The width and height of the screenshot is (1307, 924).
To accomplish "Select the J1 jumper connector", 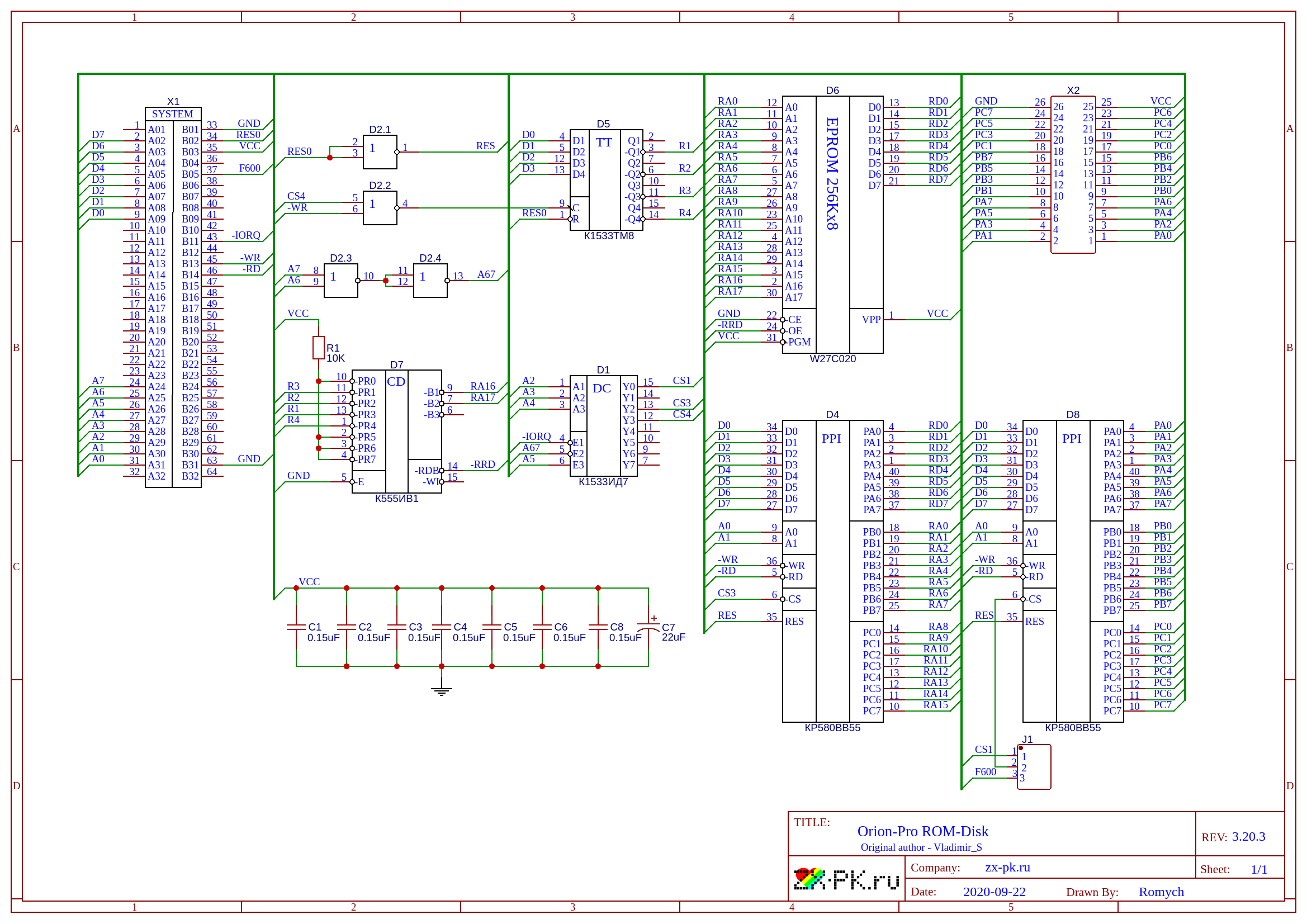I will tap(1034, 767).
